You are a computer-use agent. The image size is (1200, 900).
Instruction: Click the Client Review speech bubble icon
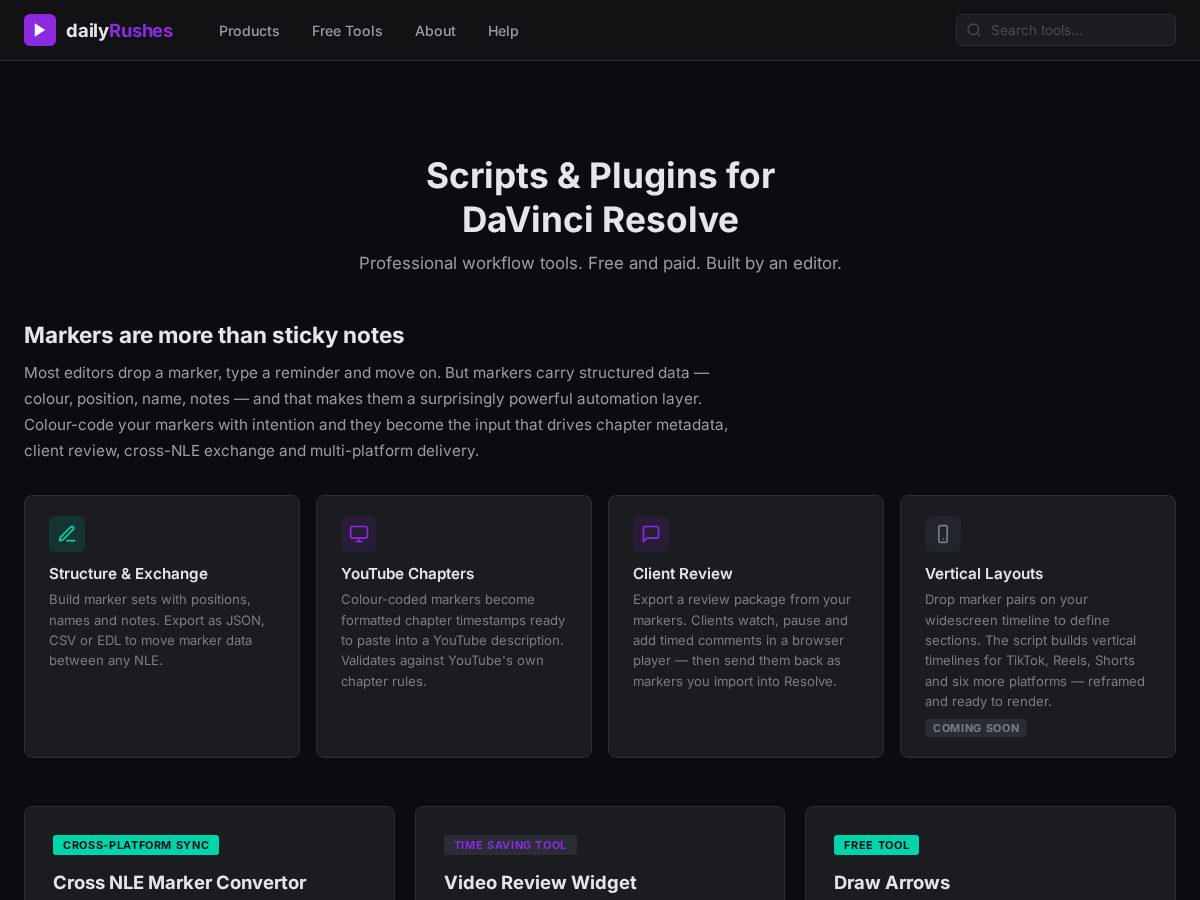point(651,534)
